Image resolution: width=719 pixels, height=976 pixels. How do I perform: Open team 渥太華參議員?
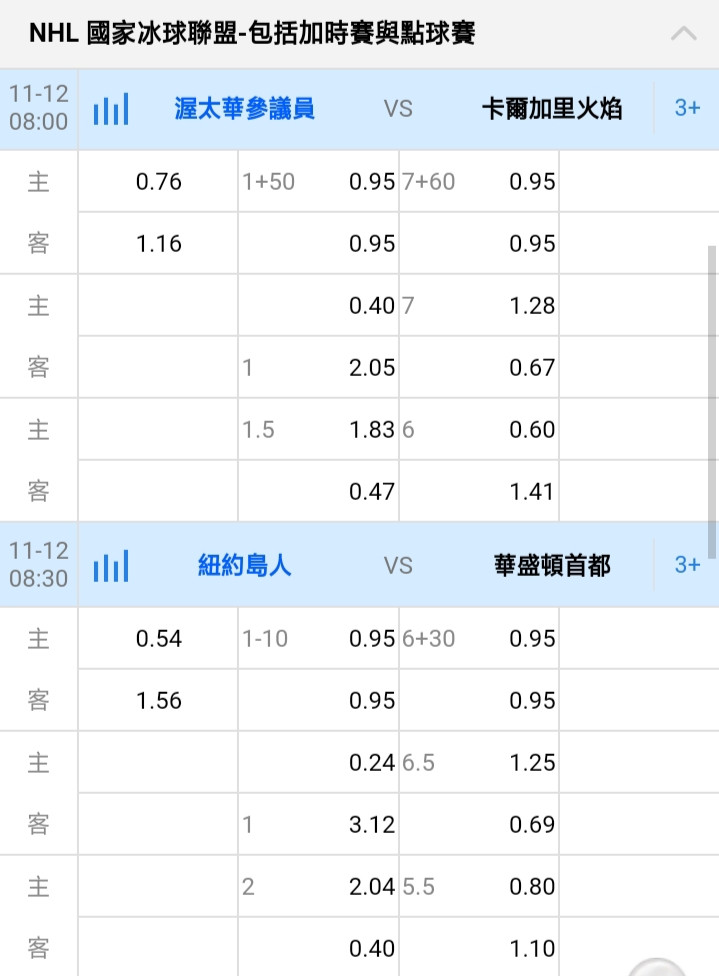pyautogui.click(x=244, y=109)
